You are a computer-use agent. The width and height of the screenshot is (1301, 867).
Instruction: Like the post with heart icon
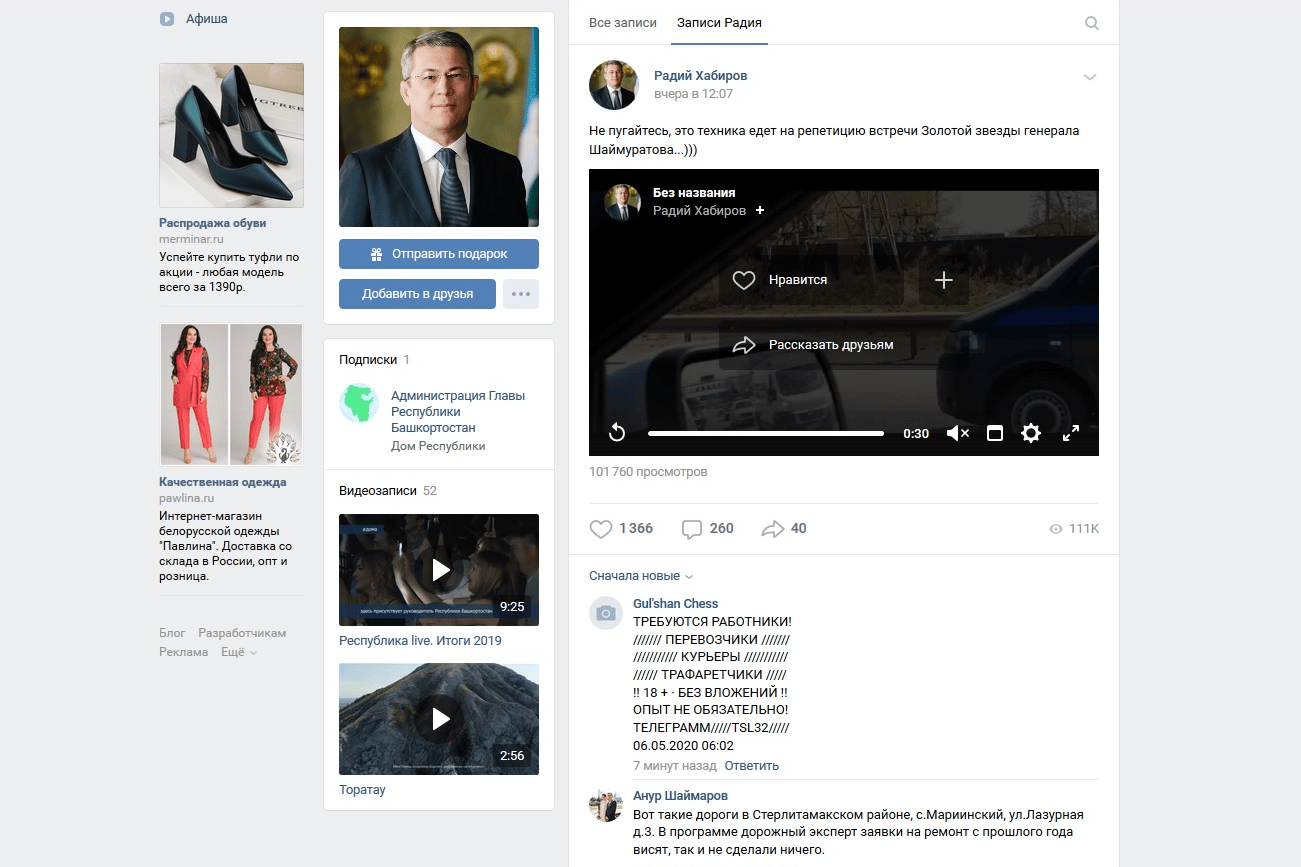tap(601, 529)
